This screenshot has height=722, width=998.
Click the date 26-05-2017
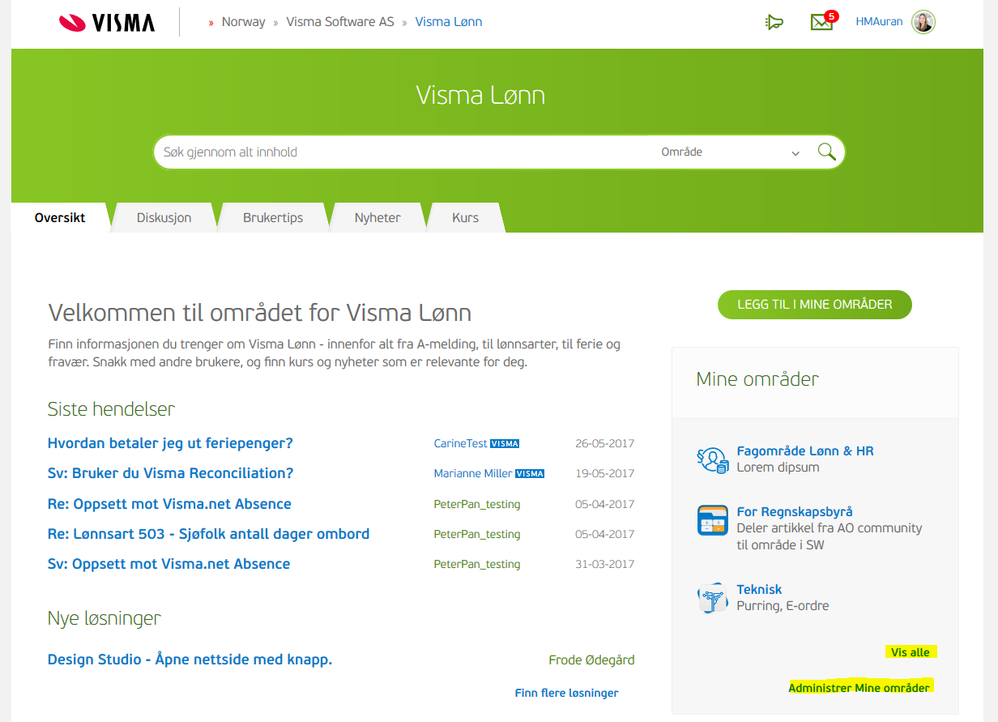click(605, 443)
